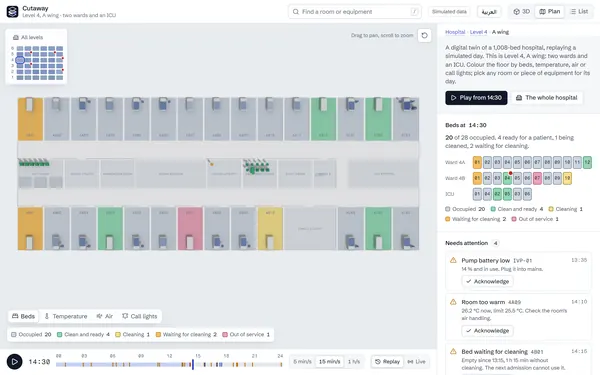Click round play button beside 14:30
Image resolution: width=600 pixels, height=375 pixels.
tap(15, 362)
